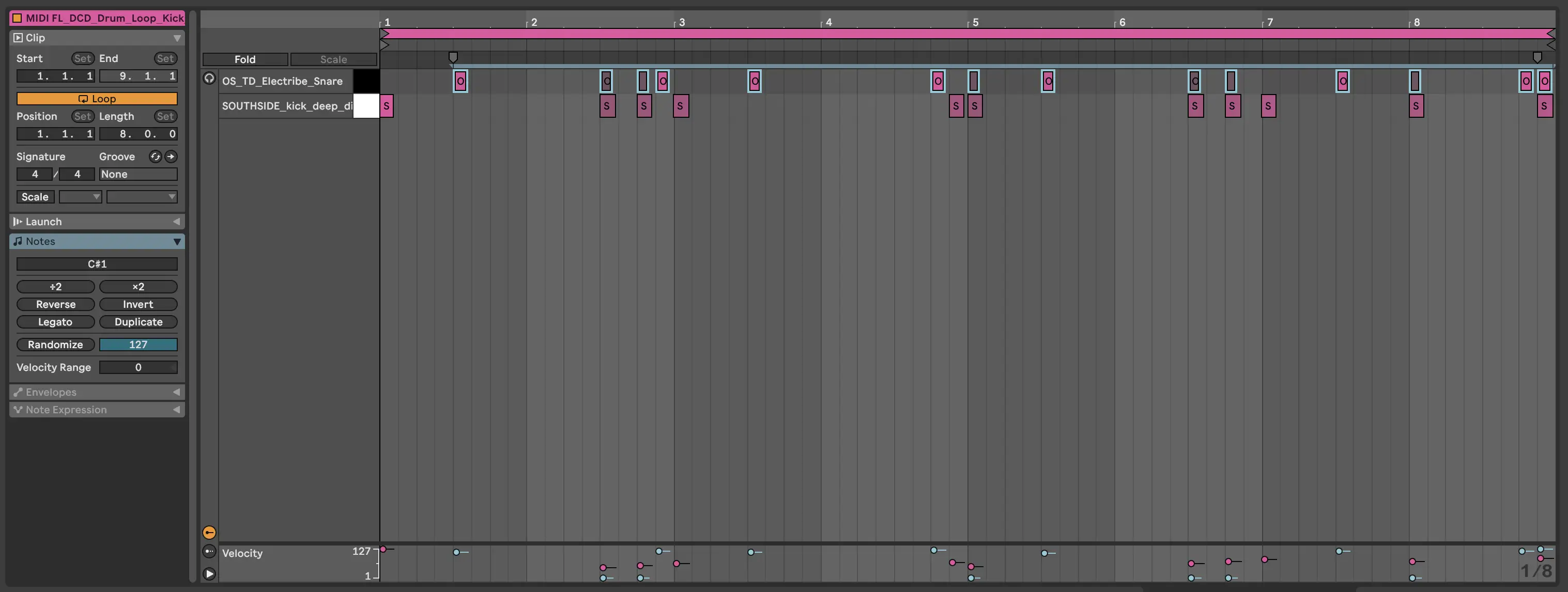The height and width of the screenshot is (592, 1568).
Task: Click the chance lane toggle icon
Action: [x=209, y=551]
